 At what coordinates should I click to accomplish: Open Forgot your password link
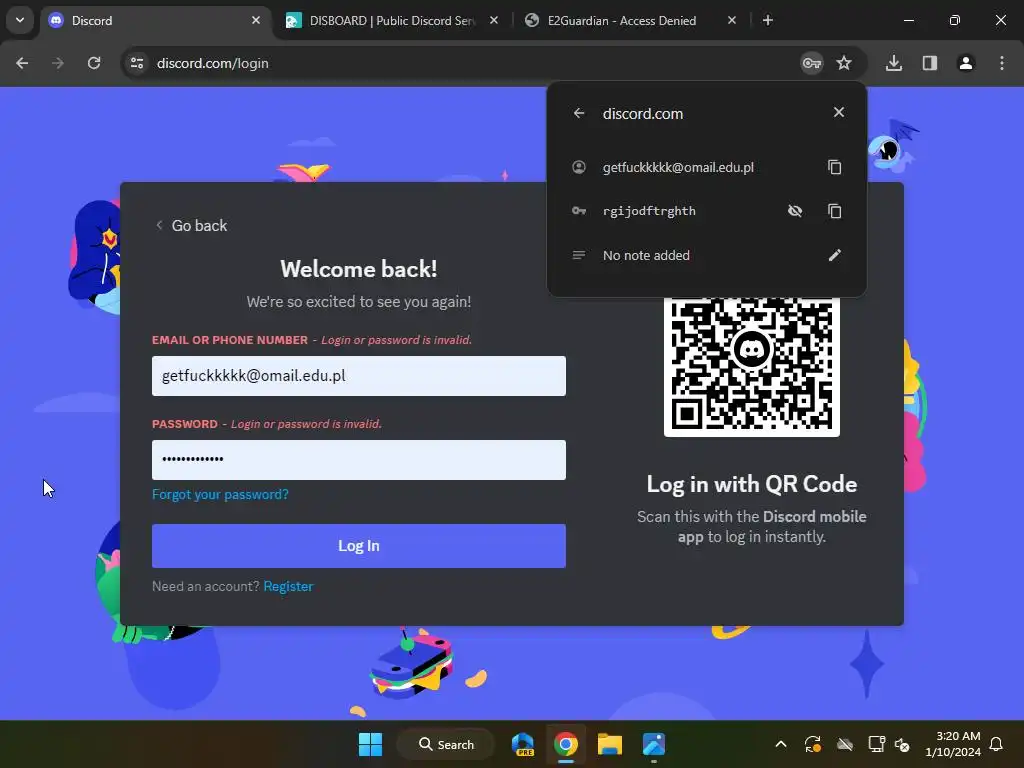(x=220, y=494)
